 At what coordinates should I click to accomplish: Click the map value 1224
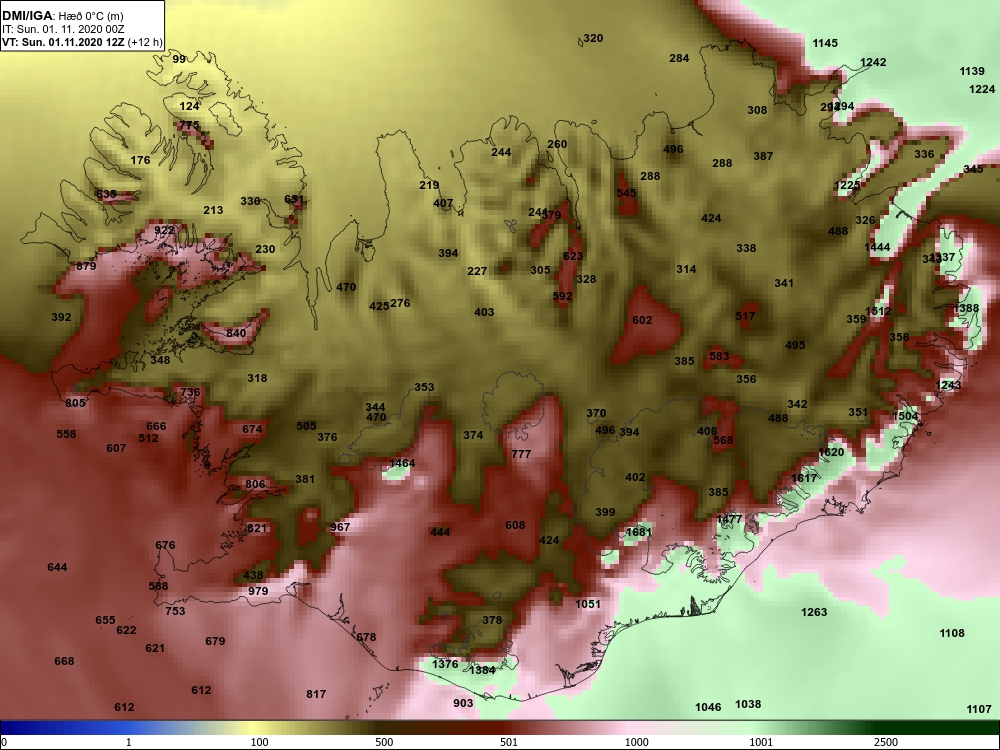(982, 89)
